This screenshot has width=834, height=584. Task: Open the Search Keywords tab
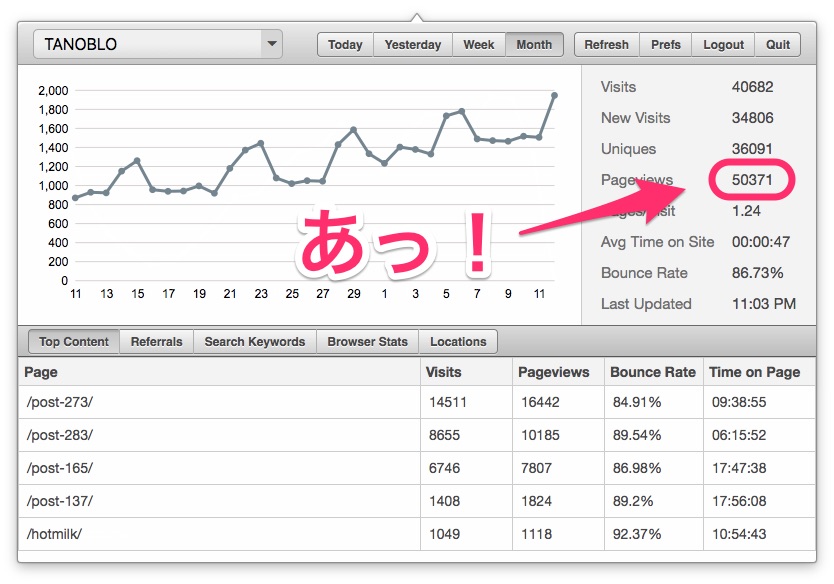255,341
